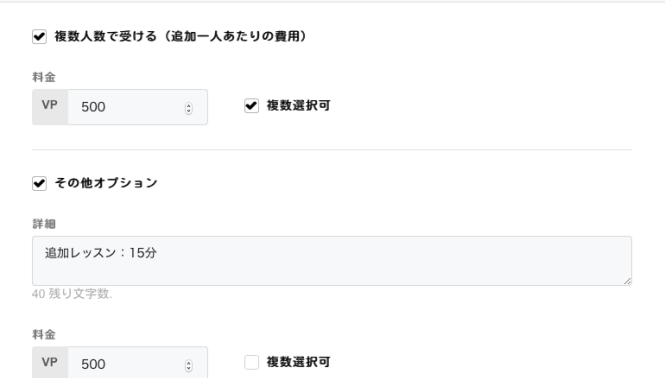Click the 複数人数で受ける（追加一人あたりの費用）label text
This screenshot has width=665, height=378.
(x=181, y=36)
